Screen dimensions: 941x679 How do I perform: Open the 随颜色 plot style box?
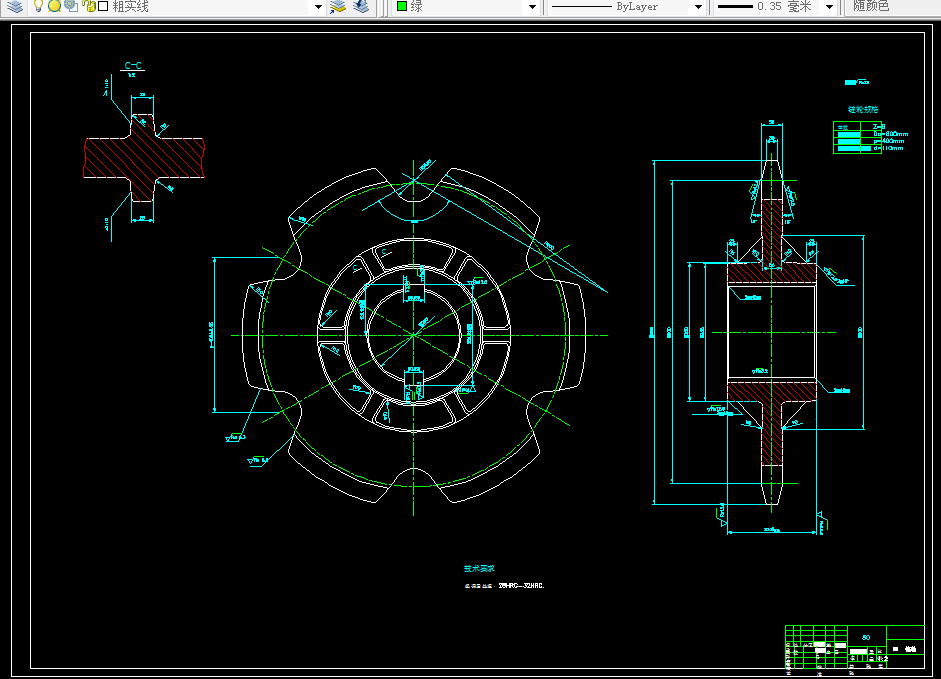(x=891, y=7)
